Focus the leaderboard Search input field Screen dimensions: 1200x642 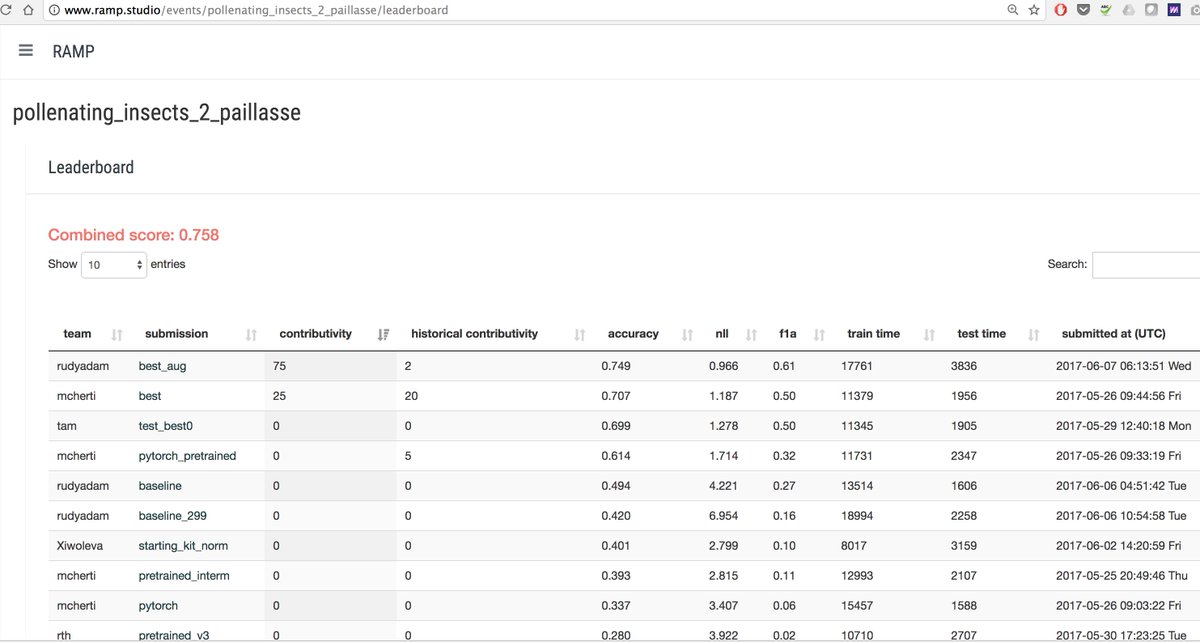(1146, 265)
